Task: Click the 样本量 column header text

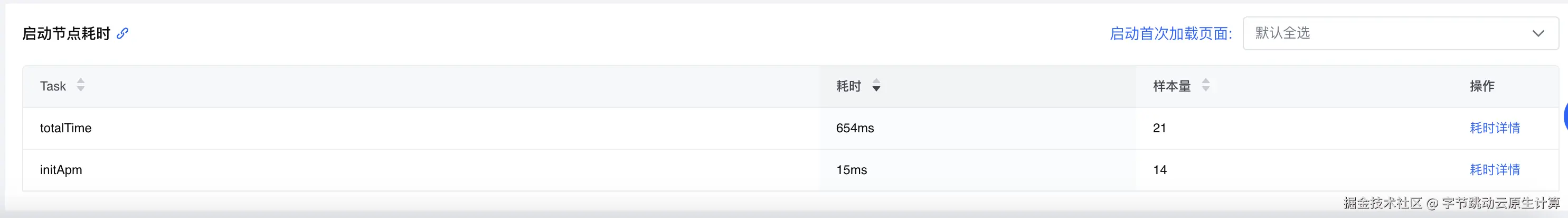Action: [x=1172, y=86]
